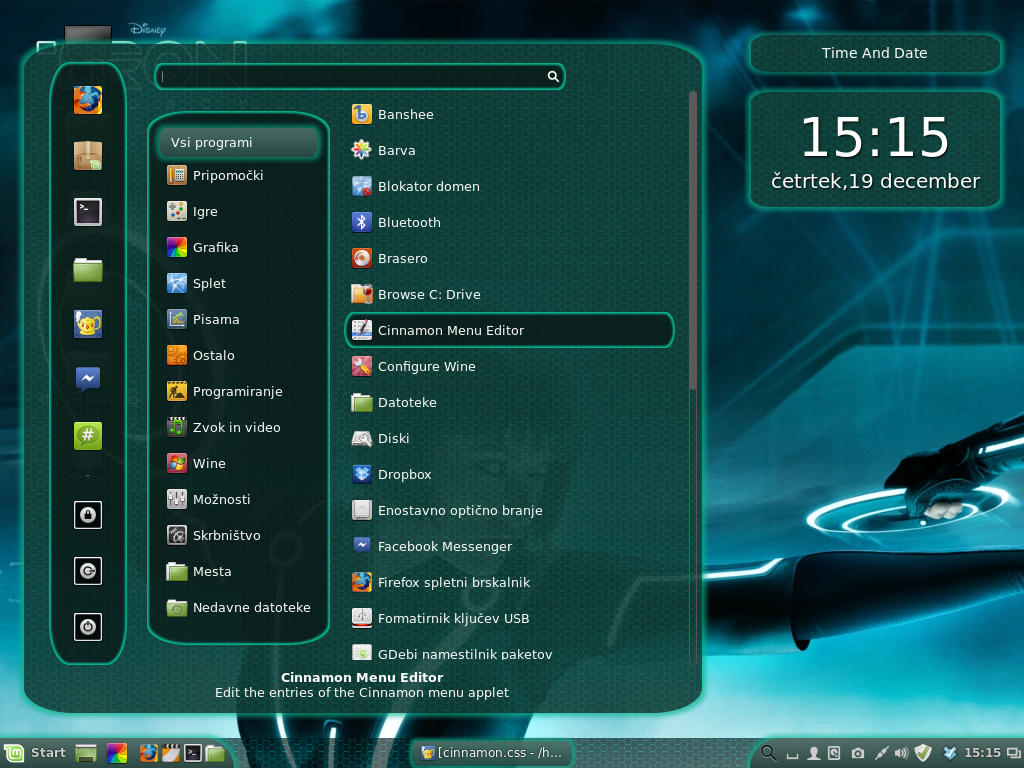Click the search magnifier in system tray
This screenshot has width=1024, height=768.
pos(769,753)
